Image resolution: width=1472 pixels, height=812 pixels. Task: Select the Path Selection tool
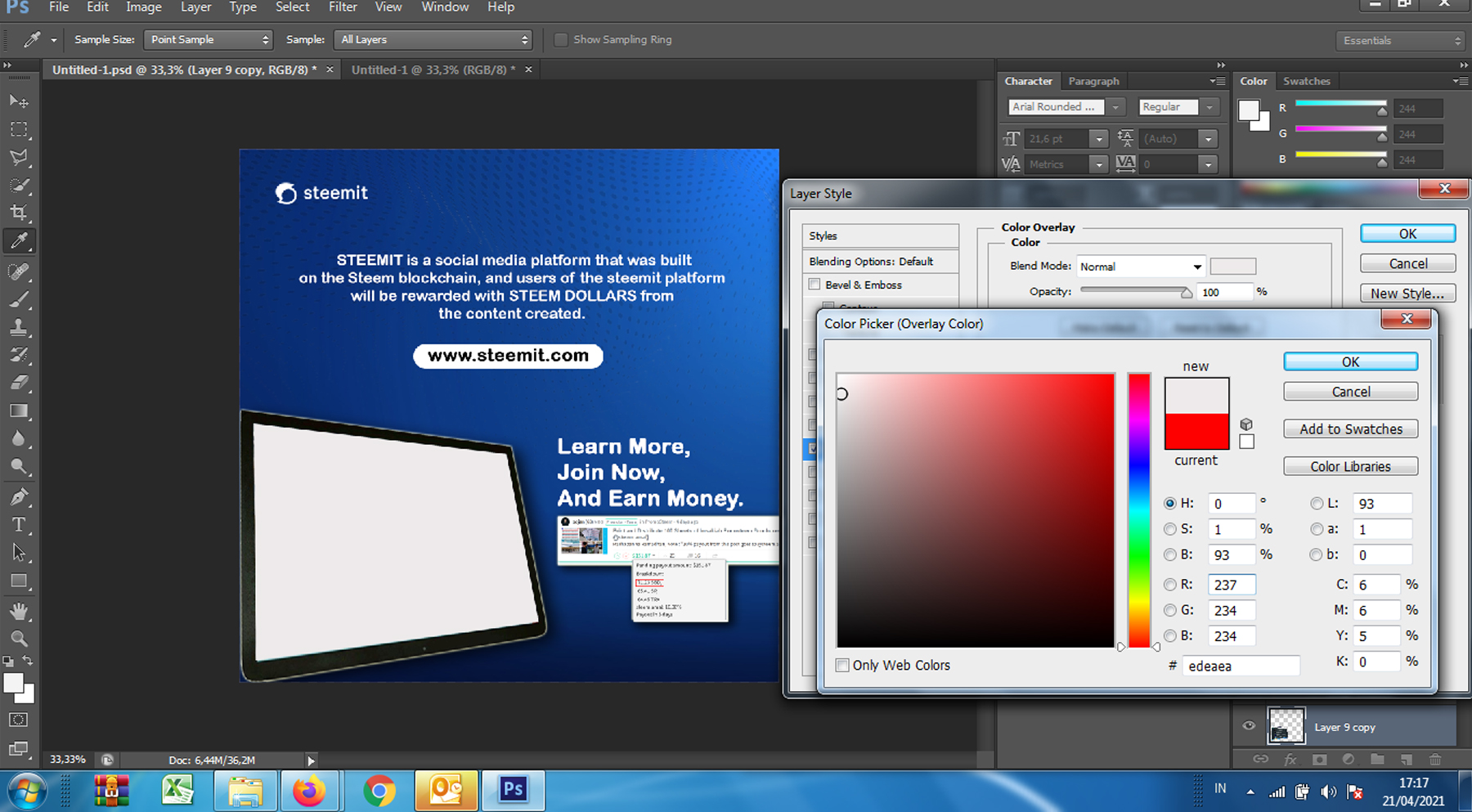pyautogui.click(x=19, y=553)
